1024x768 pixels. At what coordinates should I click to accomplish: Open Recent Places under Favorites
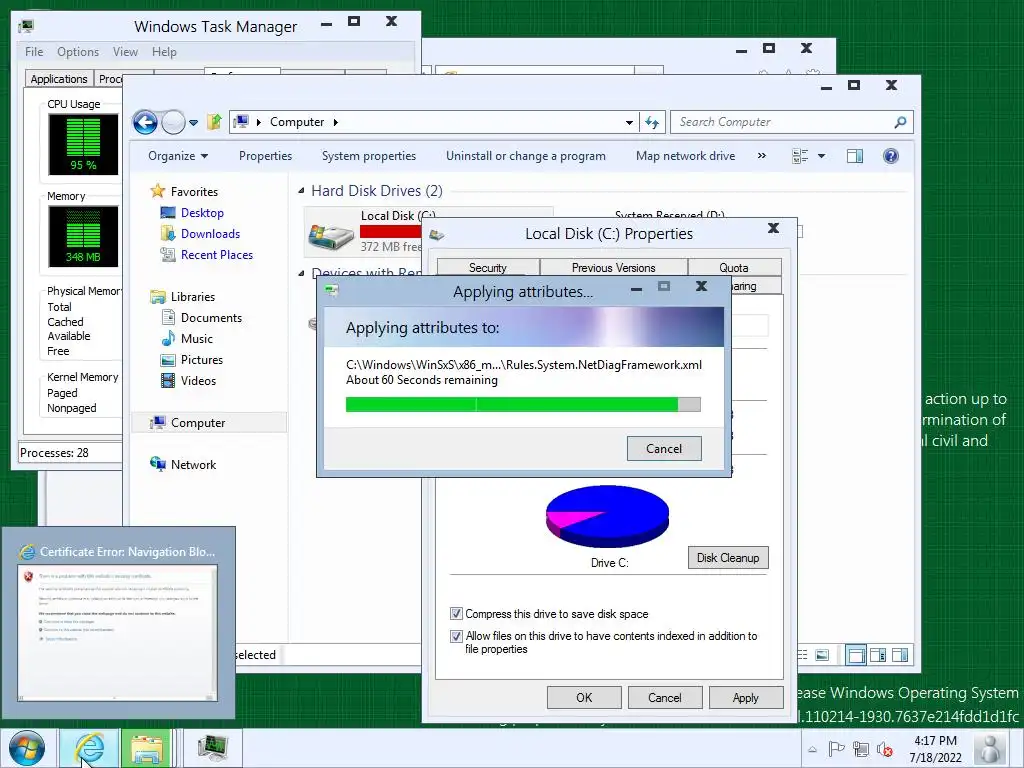(x=216, y=255)
